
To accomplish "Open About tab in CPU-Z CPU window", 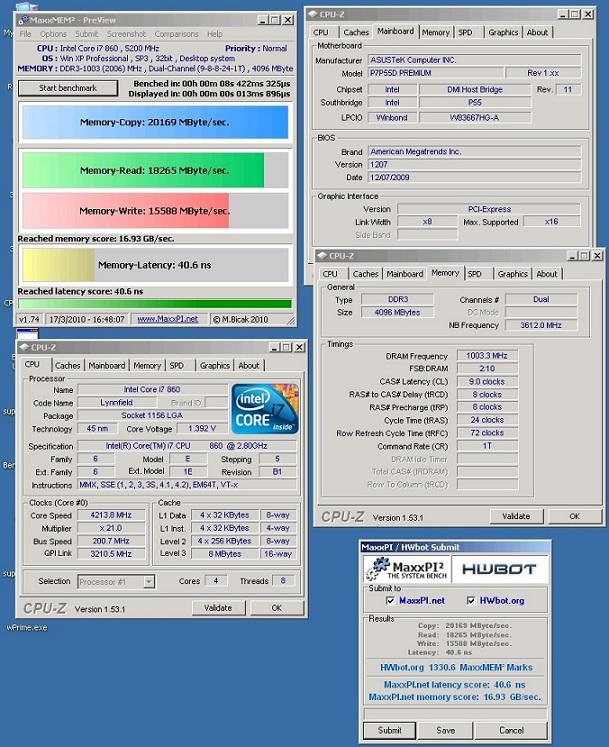I will (249, 365).
